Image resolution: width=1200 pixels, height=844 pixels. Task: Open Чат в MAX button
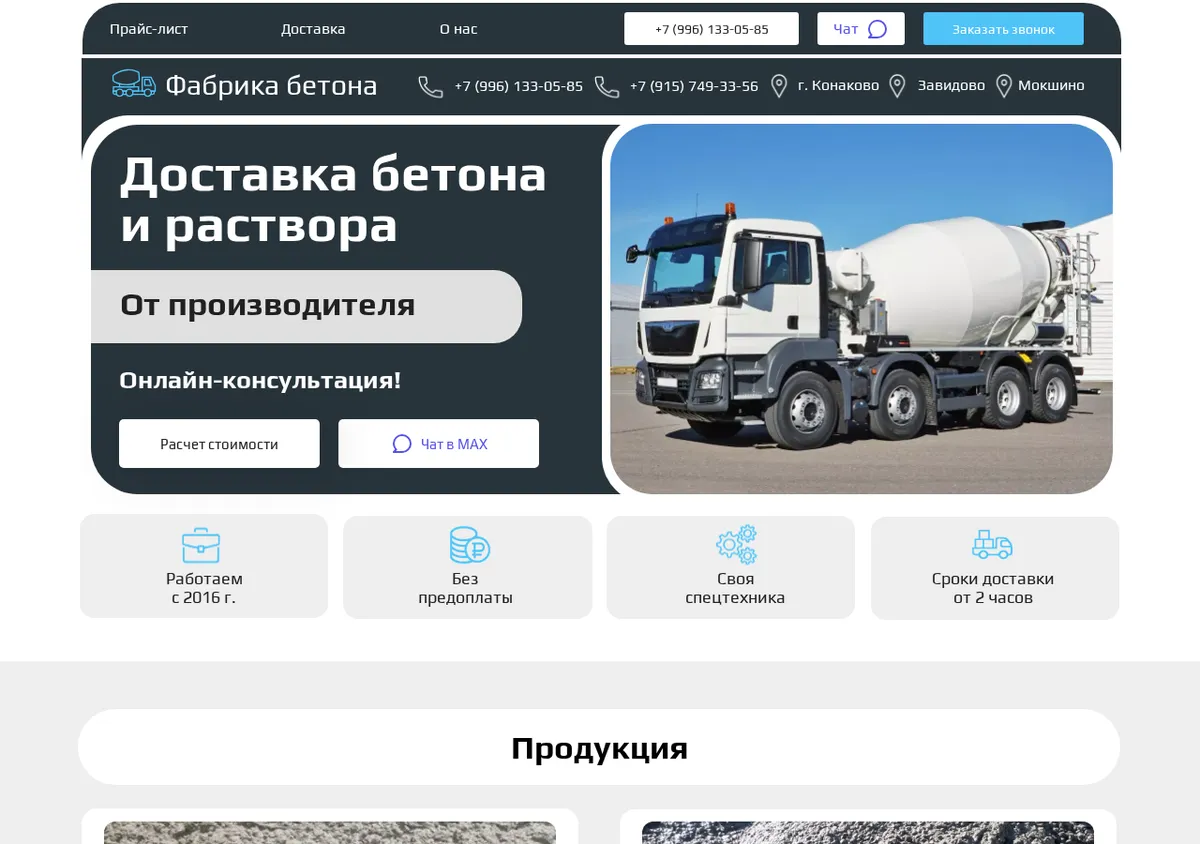pyautogui.click(x=439, y=444)
